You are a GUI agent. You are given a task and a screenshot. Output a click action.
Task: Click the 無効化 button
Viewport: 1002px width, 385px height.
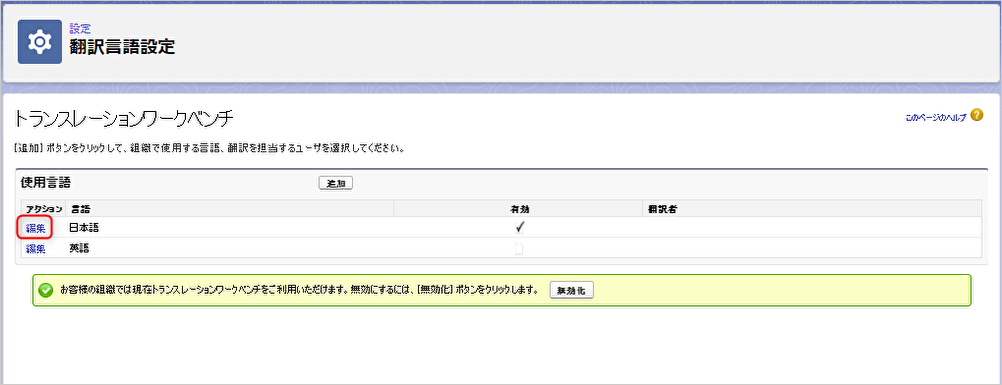pyautogui.click(x=572, y=290)
